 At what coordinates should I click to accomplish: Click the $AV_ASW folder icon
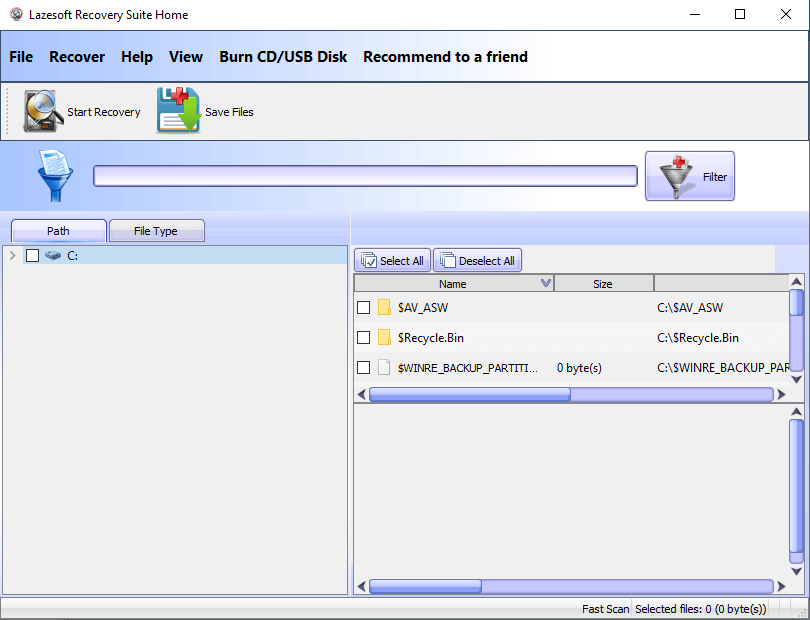click(x=384, y=307)
